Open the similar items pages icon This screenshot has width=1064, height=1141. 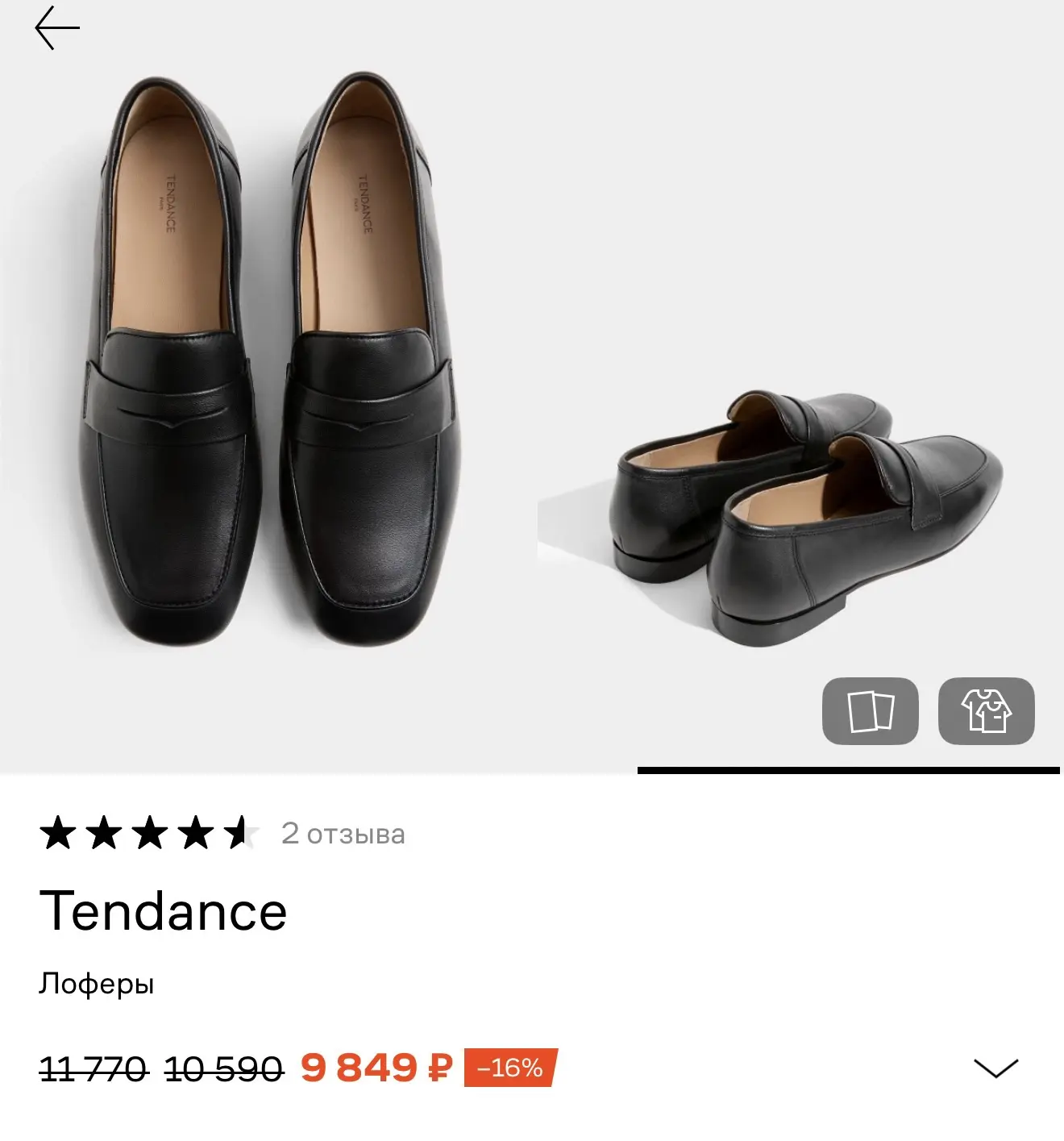(870, 710)
